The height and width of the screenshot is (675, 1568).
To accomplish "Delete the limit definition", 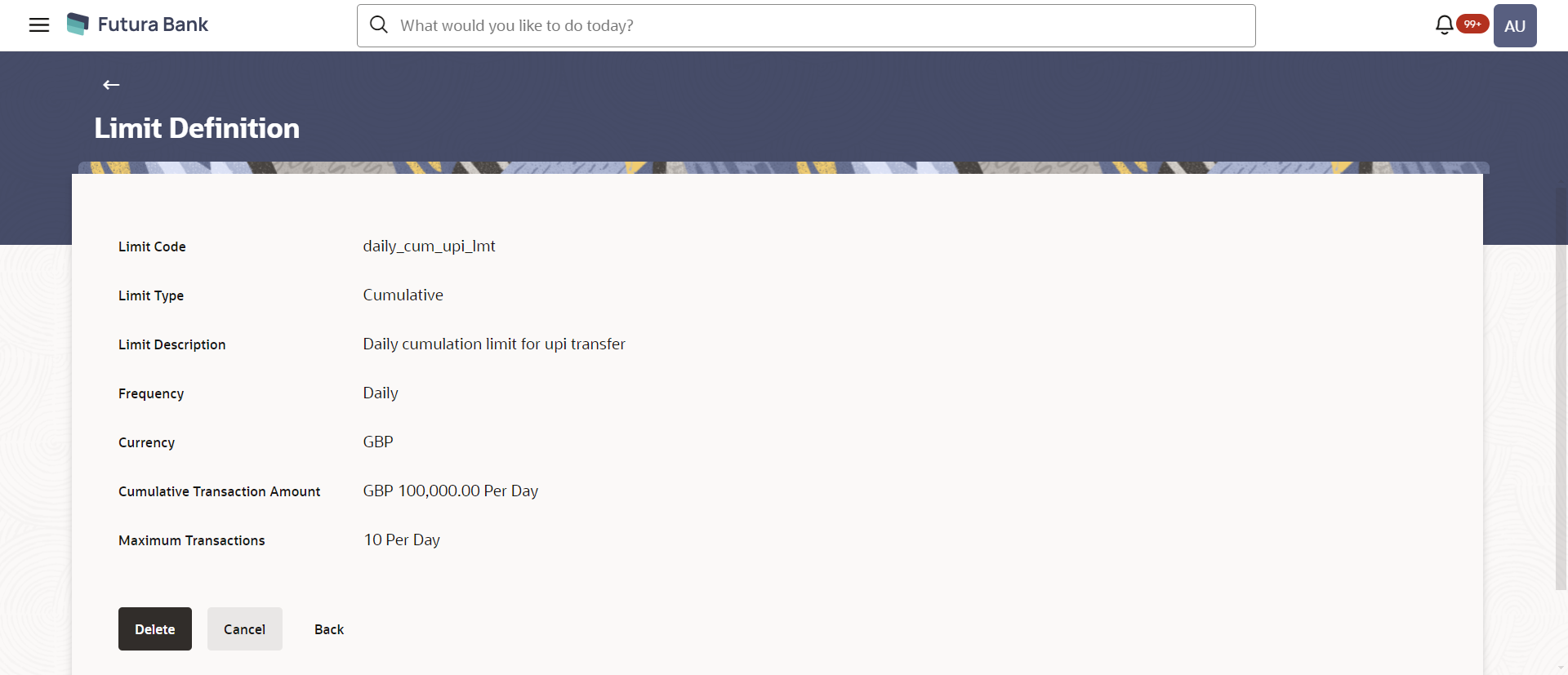I will click(x=155, y=628).
